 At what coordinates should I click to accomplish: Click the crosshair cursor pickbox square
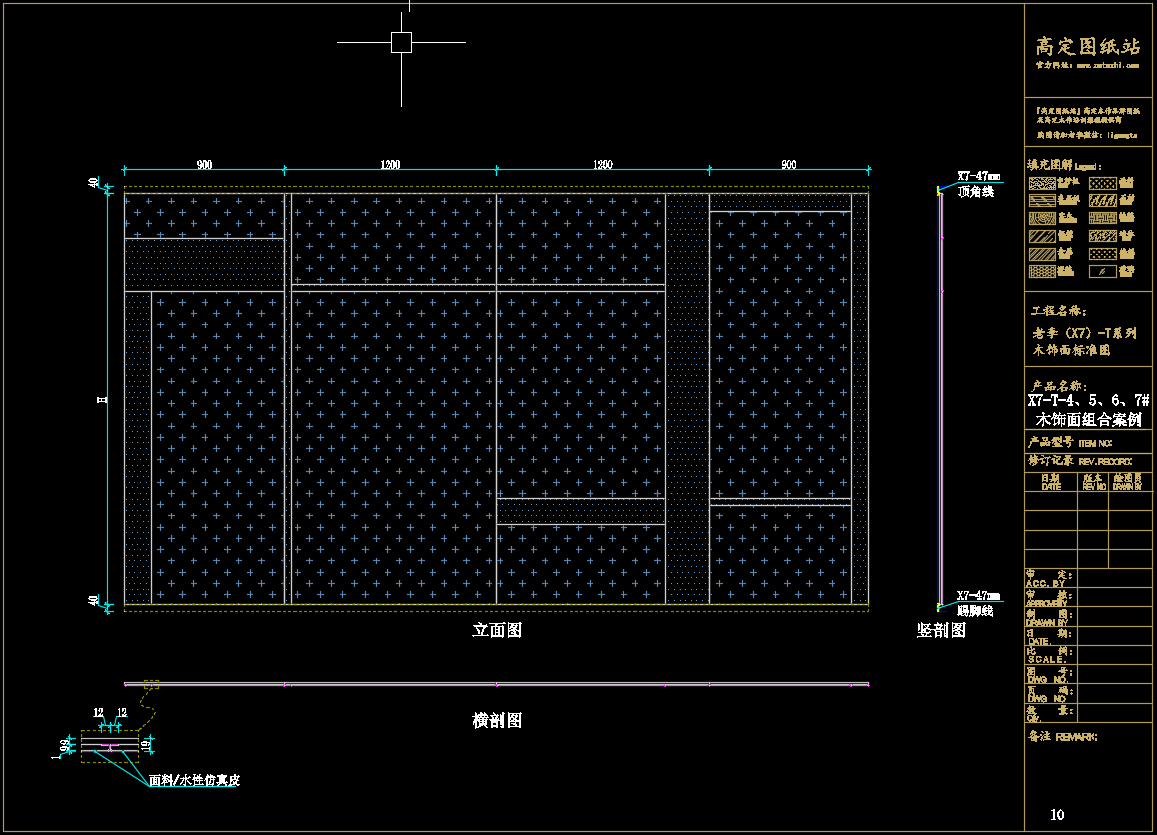pyautogui.click(x=401, y=42)
